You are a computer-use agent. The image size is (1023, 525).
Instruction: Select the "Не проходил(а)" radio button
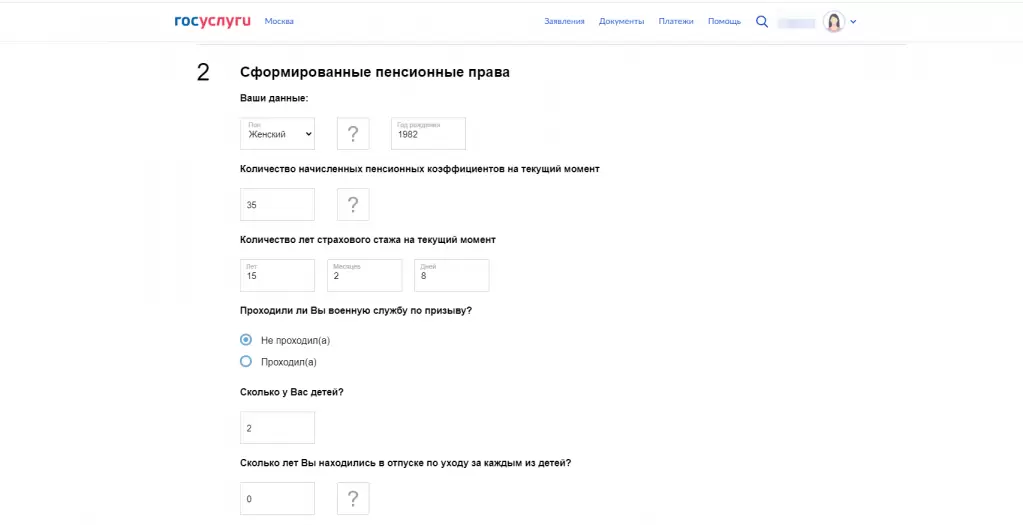pos(246,340)
